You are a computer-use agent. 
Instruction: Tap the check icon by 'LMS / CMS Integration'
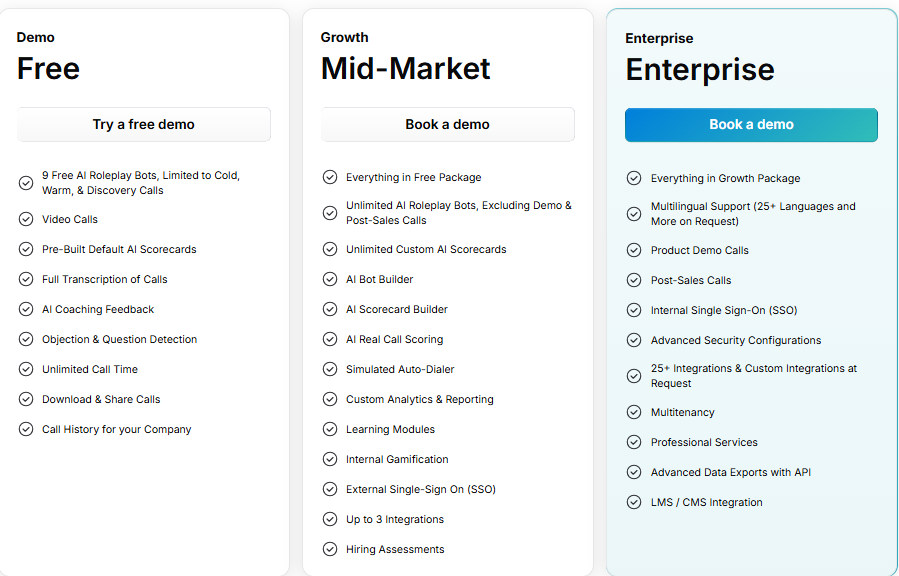[x=633, y=502]
